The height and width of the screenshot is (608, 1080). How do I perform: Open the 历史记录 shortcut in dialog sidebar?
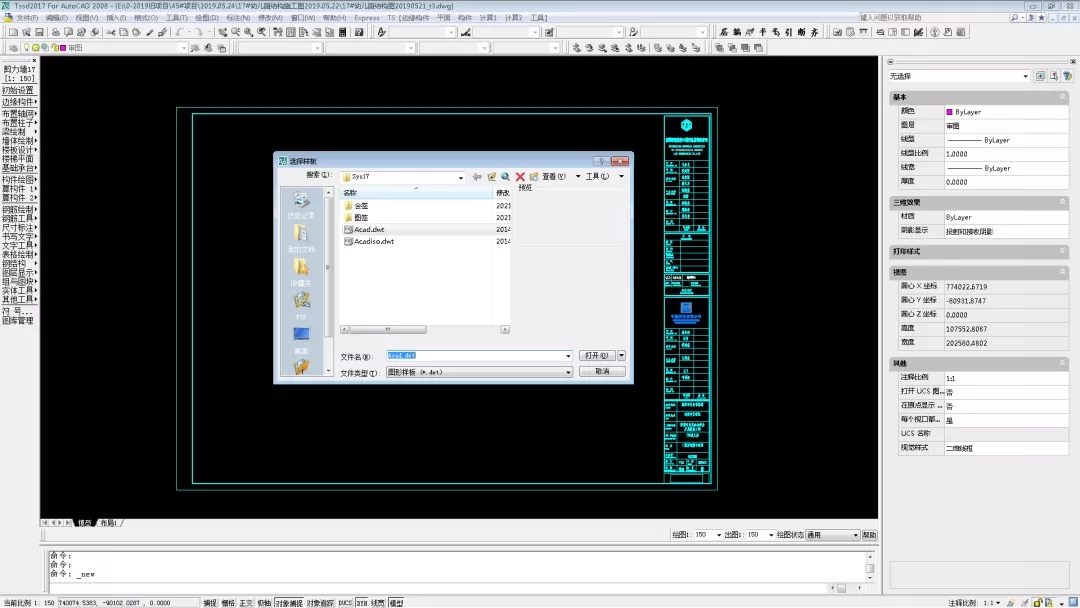coord(301,205)
